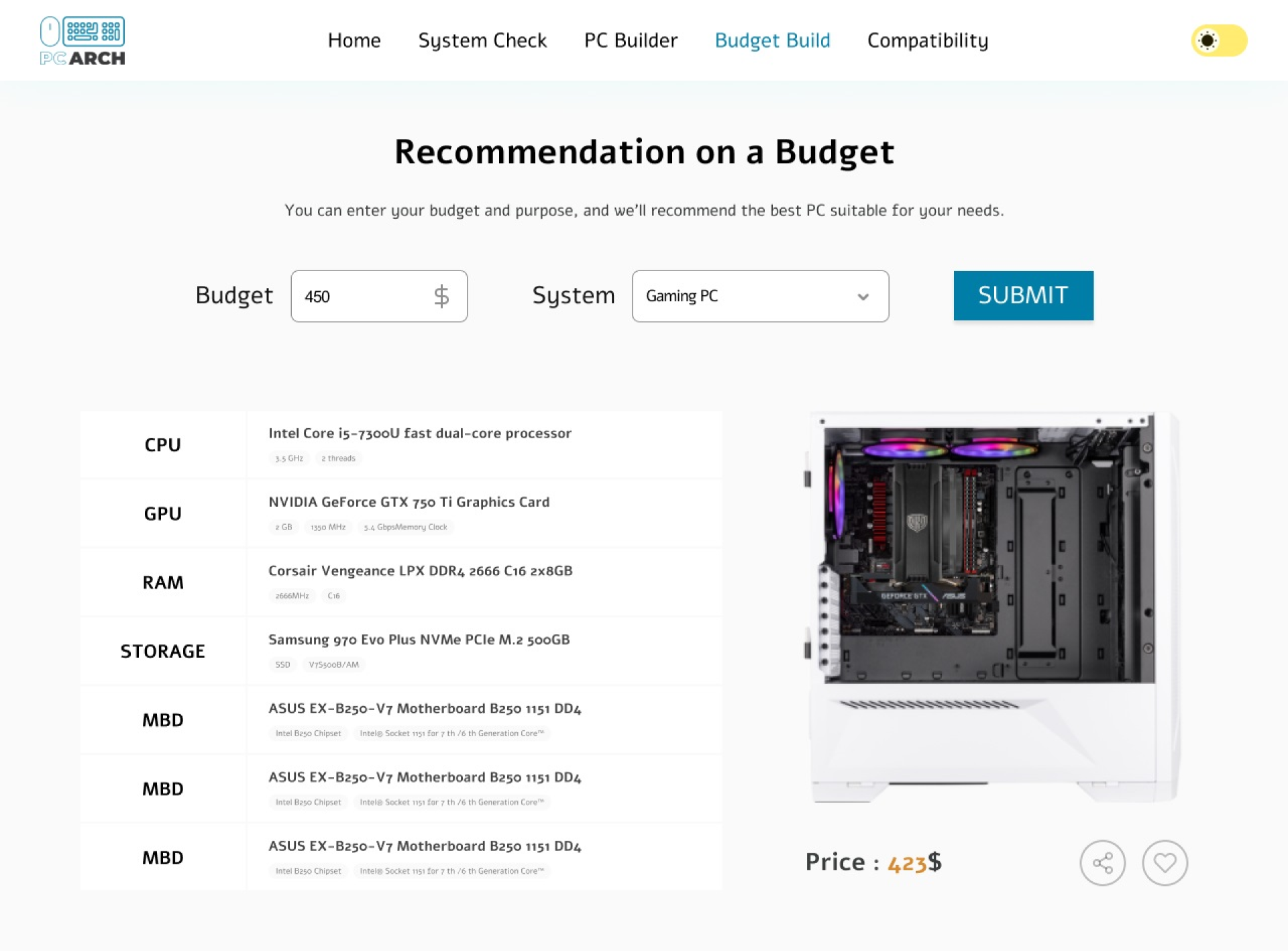Click the dollar sign in budget field

point(441,296)
